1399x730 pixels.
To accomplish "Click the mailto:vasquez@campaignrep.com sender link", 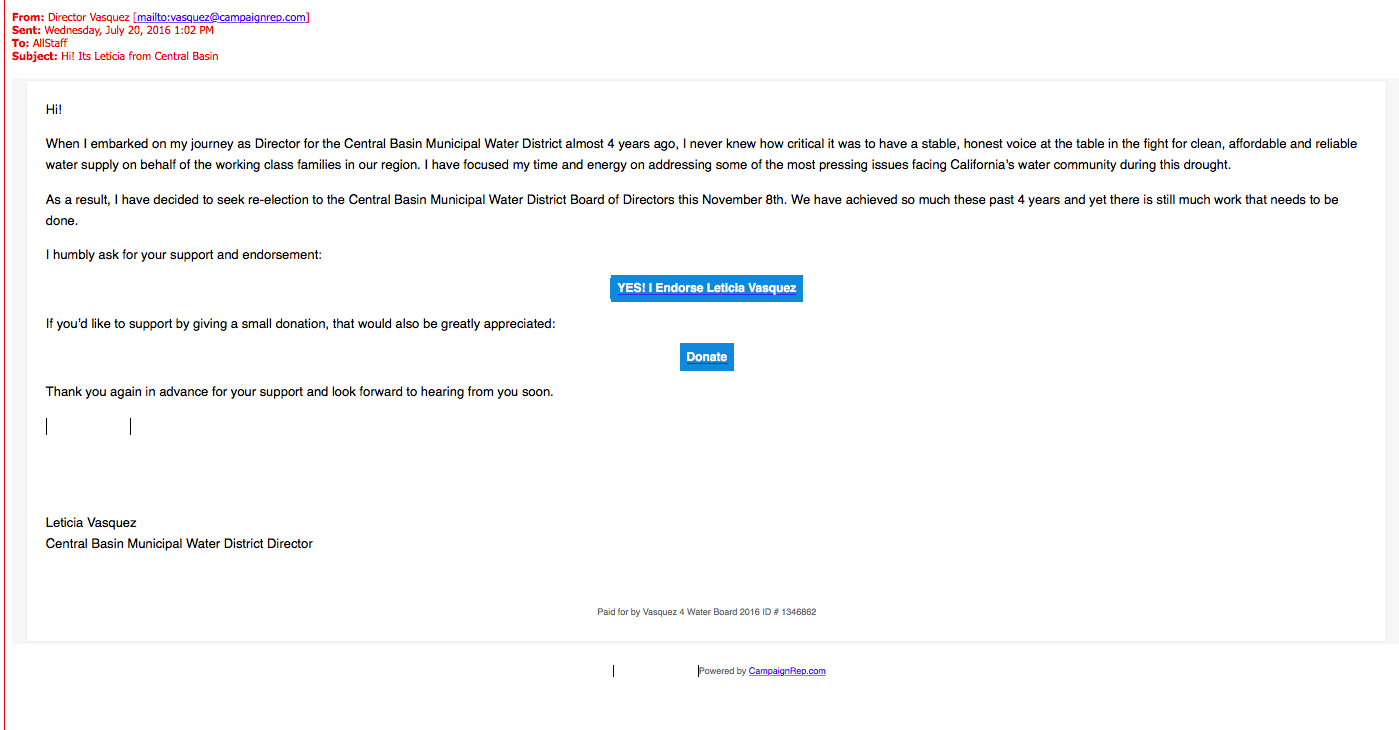I will (221, 17).
